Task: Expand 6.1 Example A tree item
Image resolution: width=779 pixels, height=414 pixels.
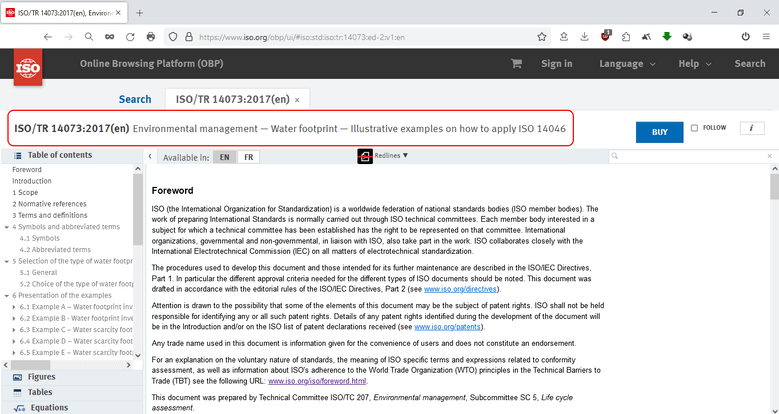Action: coord(14,307)
